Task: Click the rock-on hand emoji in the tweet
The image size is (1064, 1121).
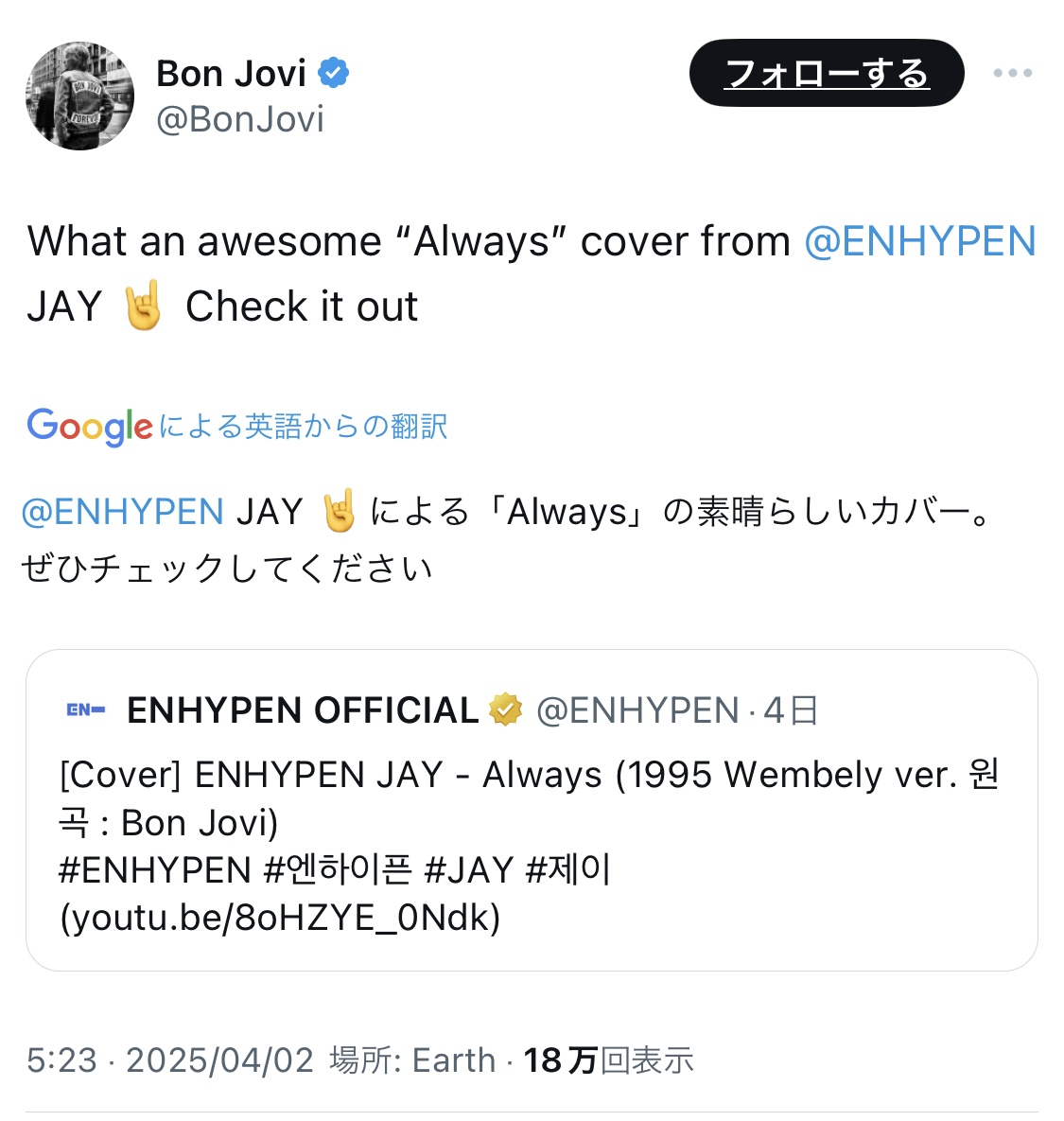Action: click(143, 306)
